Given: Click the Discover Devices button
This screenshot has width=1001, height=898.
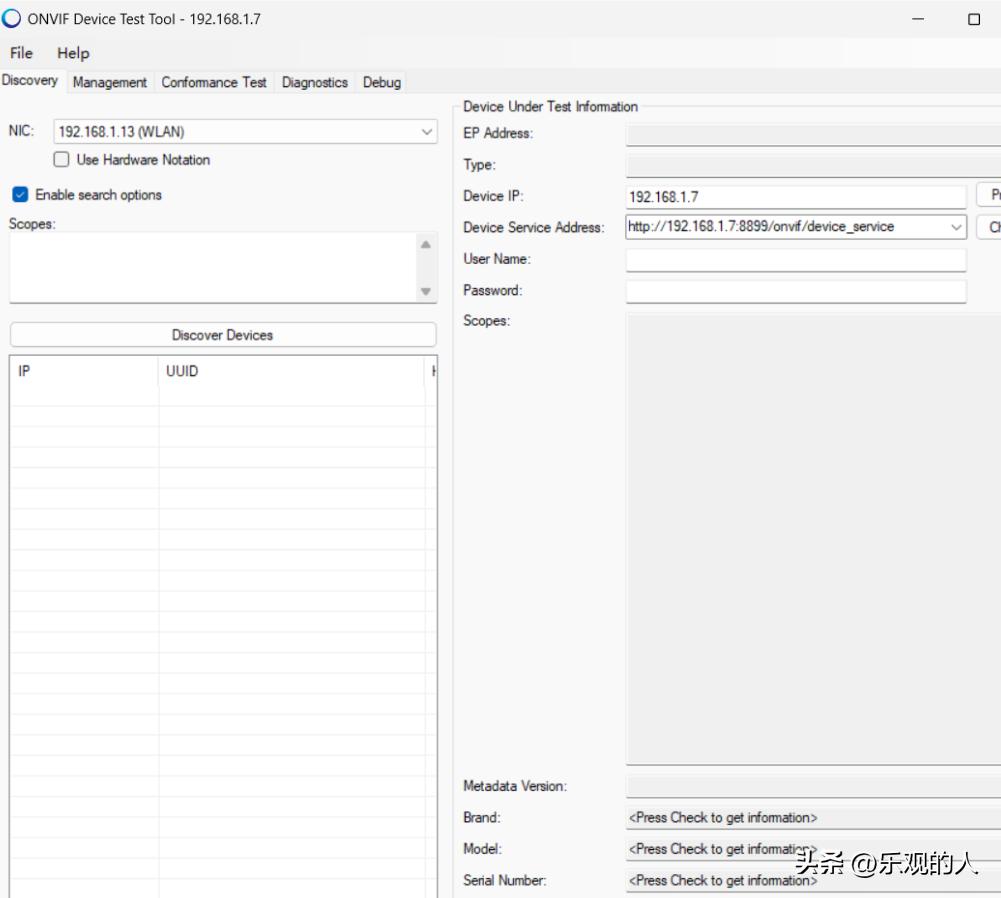Looking at the screenshot, I should click(x=222, y=335).
